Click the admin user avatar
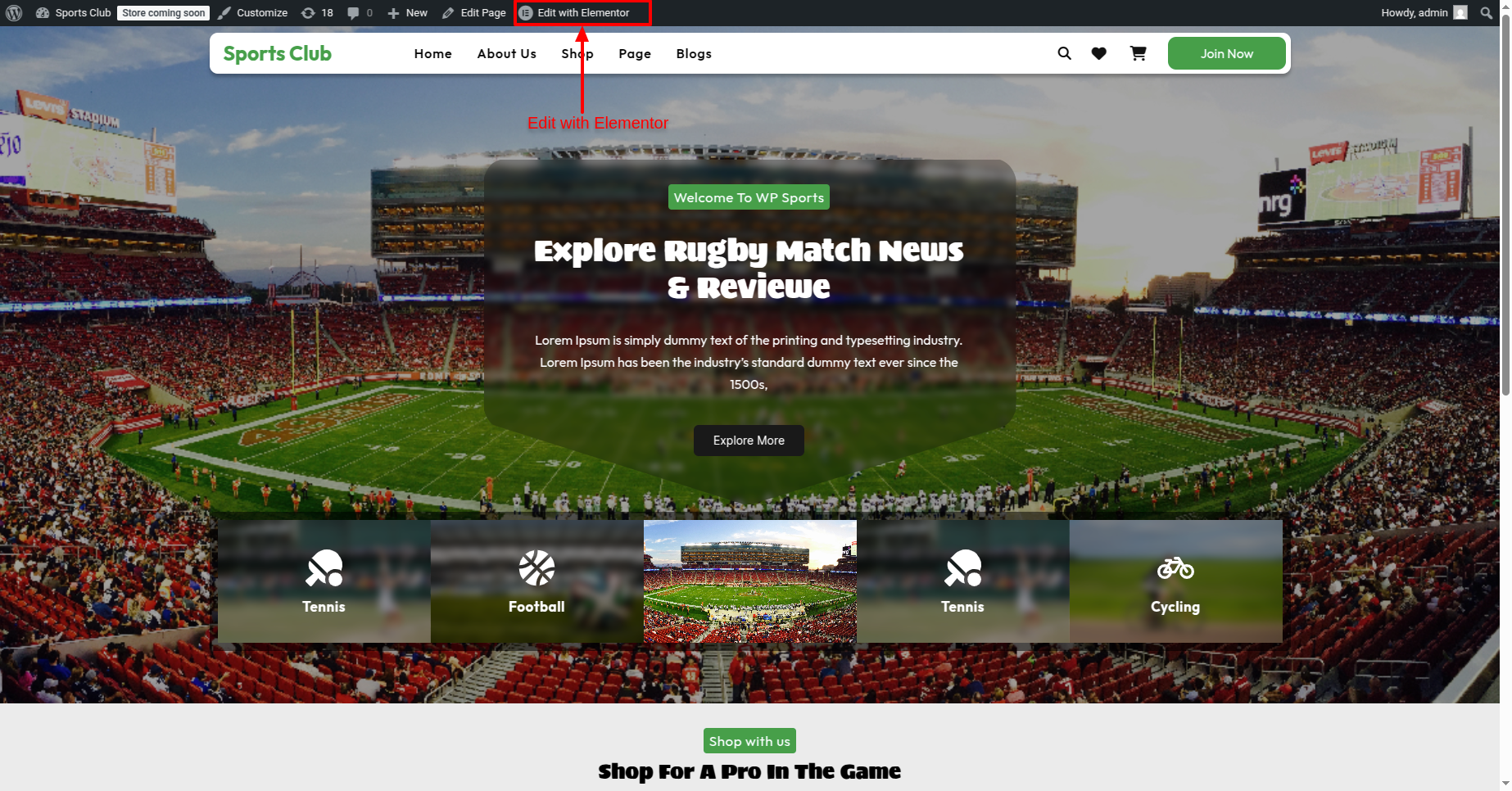 pos(1460,13)
